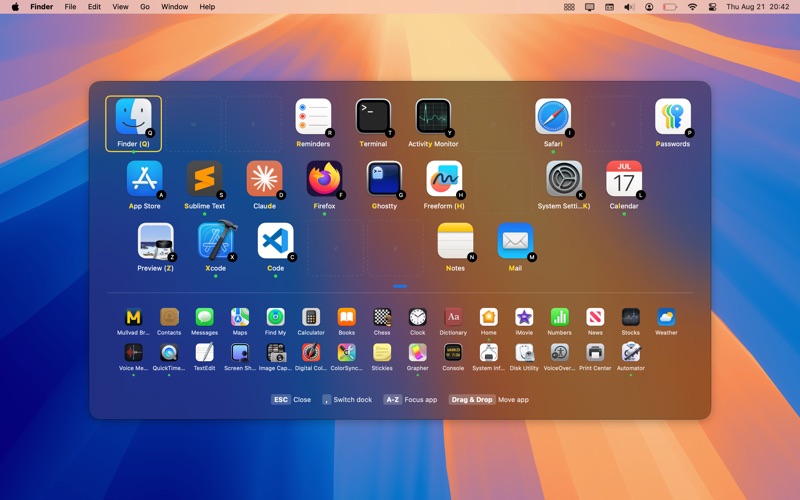
Task: Open the Apple menu
Action: coord(15,7)
